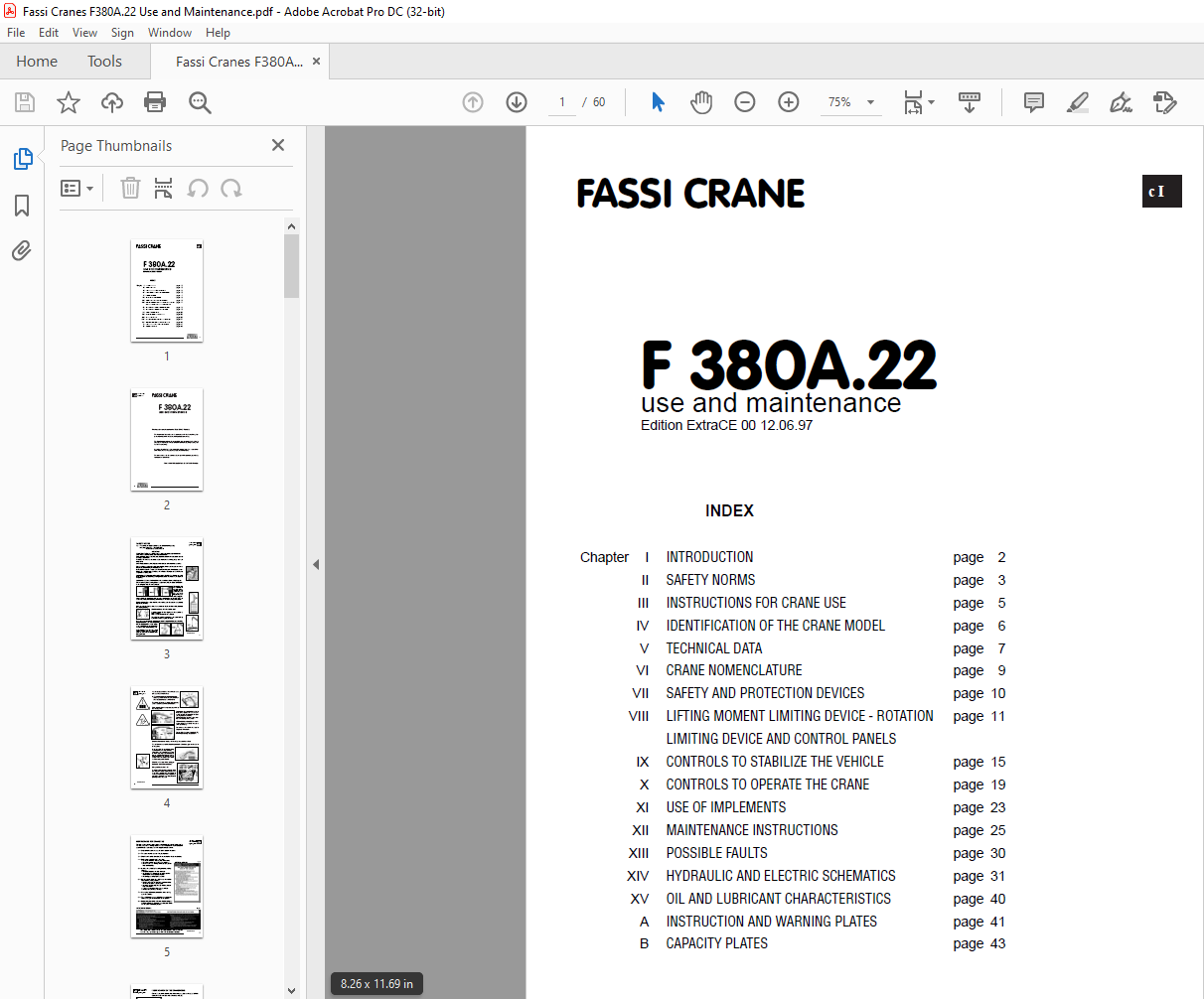Activate the Selection arrow tool
Screen dimensions: 1204x999
pos(658,102)
